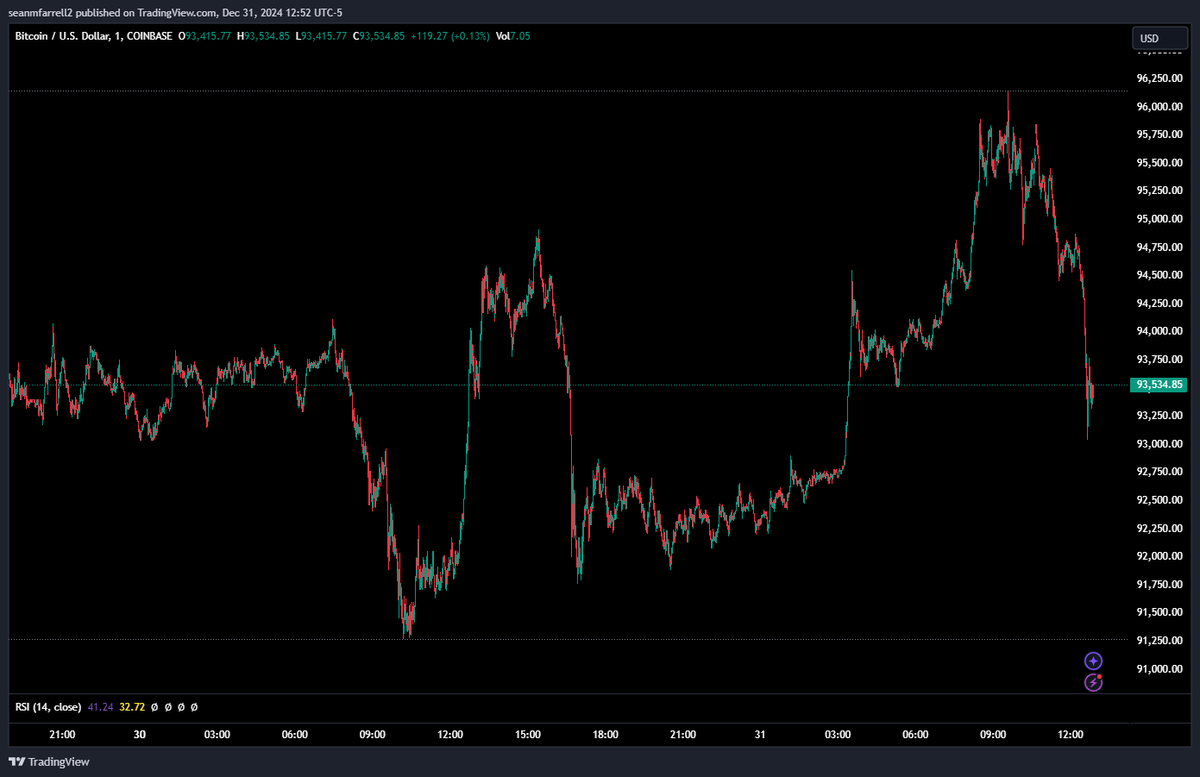Click the high value H93,534.85
1200x777 pixels.
pos(264,36)
